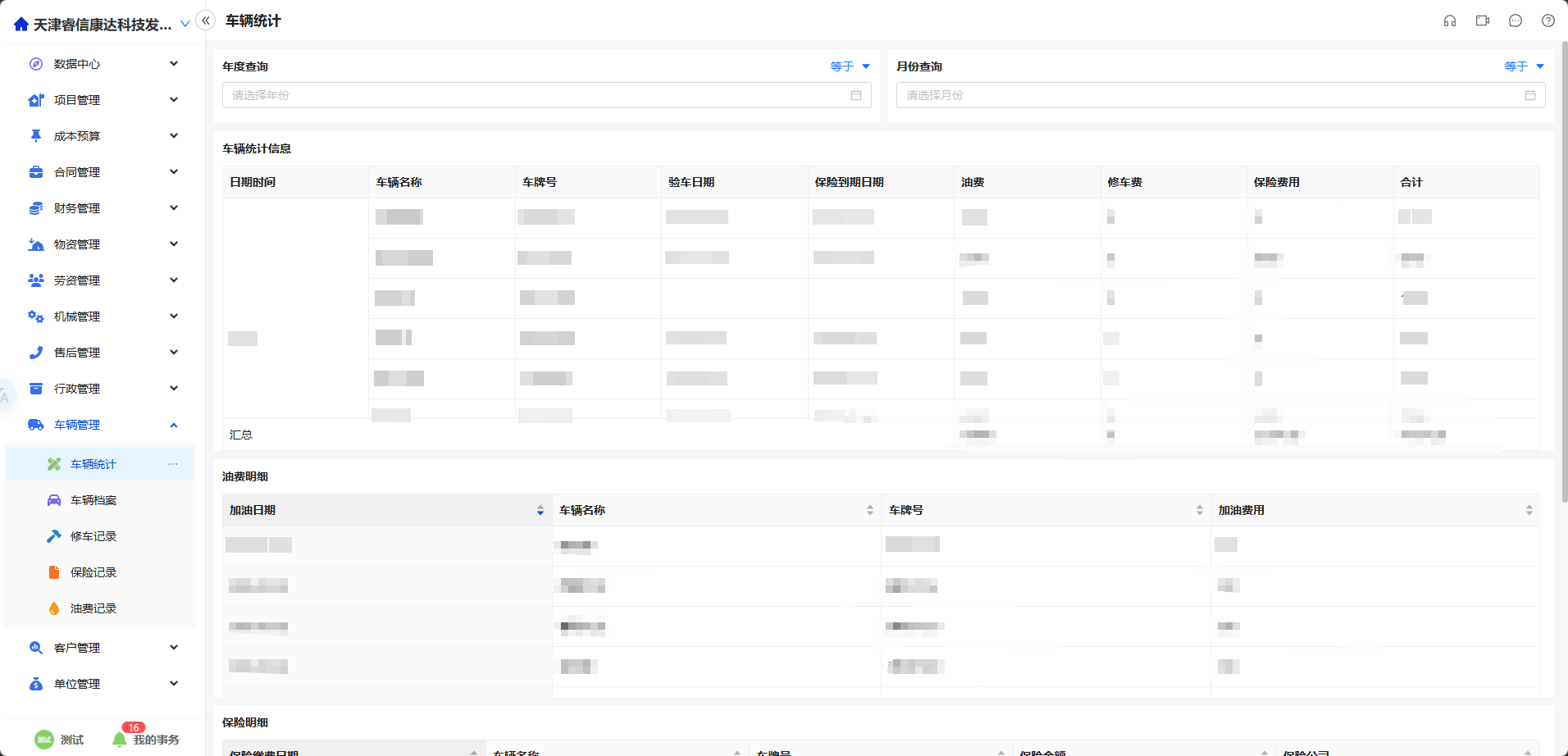The height and width of the screenshot is (756, 1568).
Task: Open the video camera icon
Action: point(1482,21)
